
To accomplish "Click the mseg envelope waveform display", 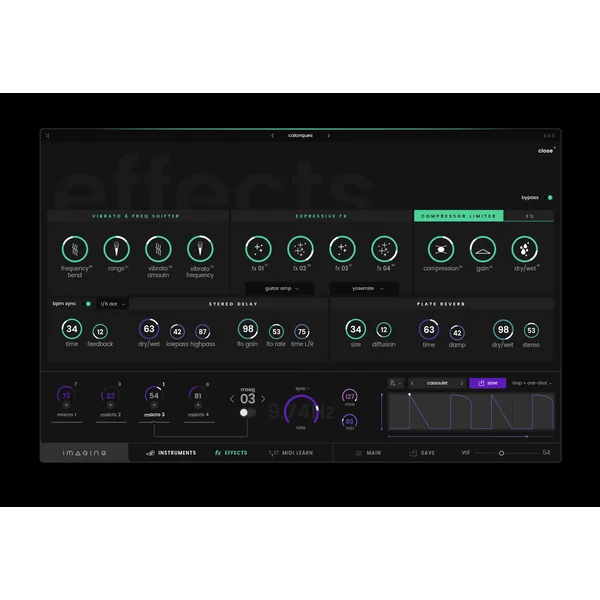I will pyautogui.click(x=471, y=412).
